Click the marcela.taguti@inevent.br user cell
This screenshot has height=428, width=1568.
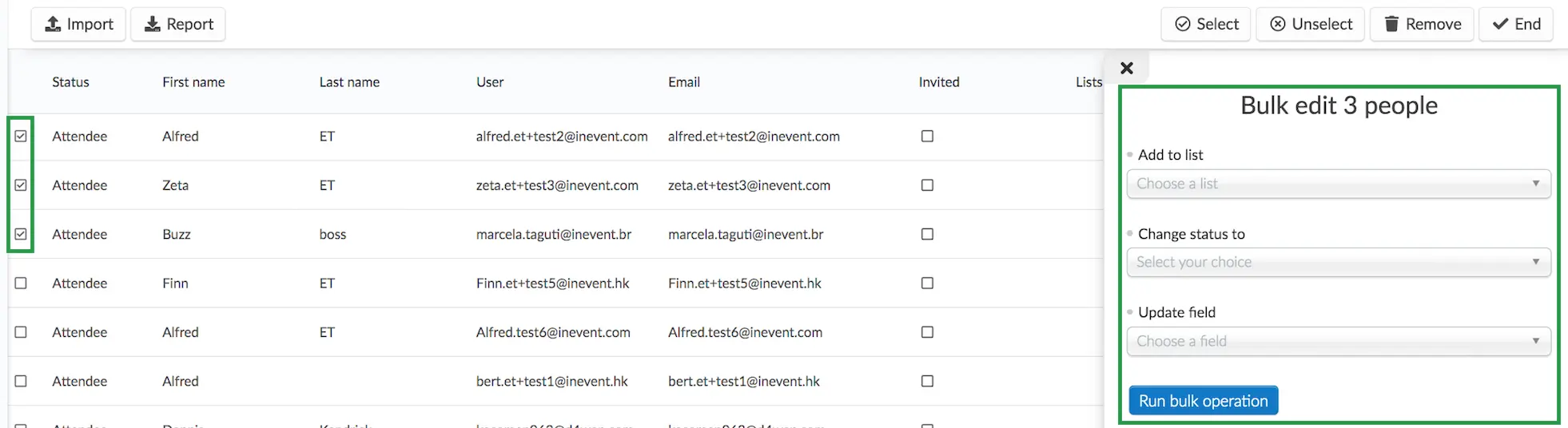click(x=554, y=234)
